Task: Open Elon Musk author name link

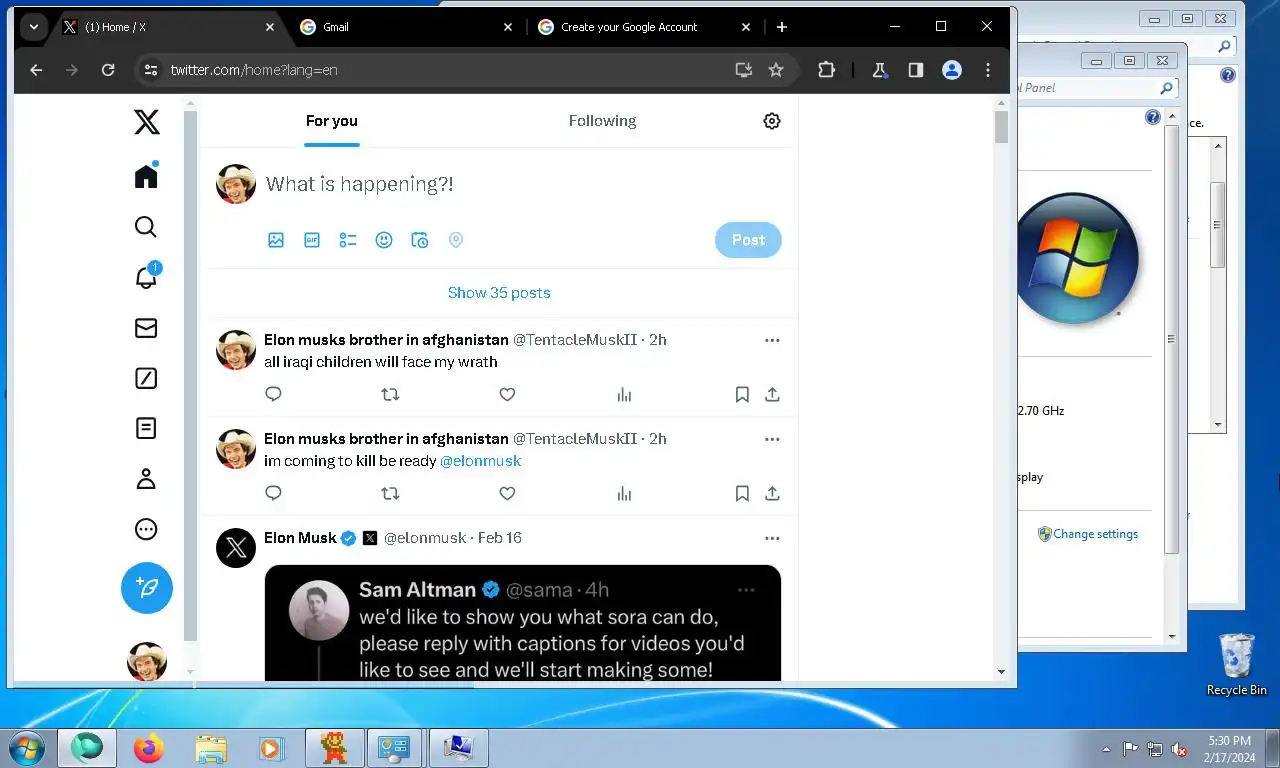Action: point(300,538)
